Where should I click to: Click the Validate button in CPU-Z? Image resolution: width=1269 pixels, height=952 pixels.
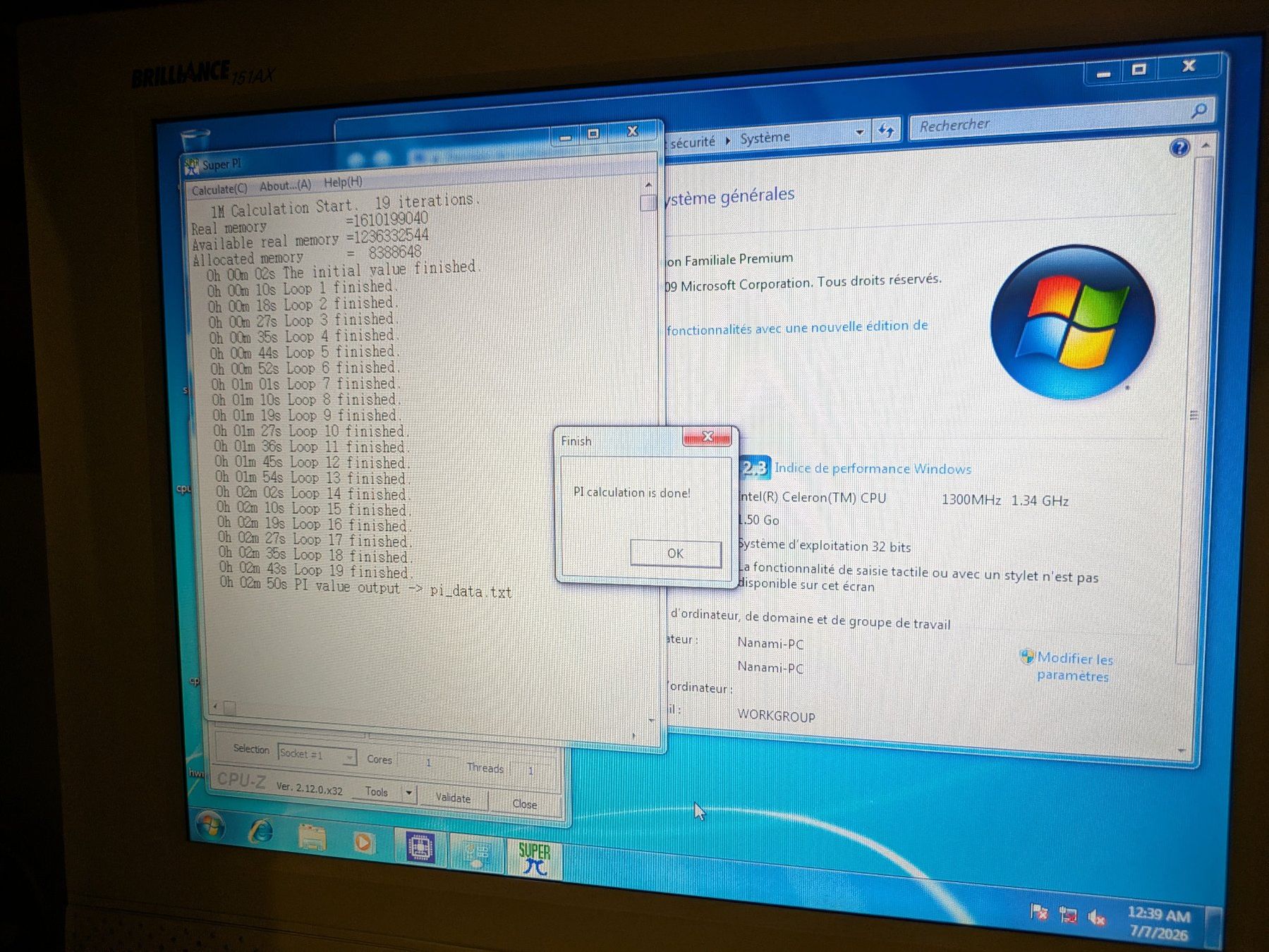click(453, 798)
